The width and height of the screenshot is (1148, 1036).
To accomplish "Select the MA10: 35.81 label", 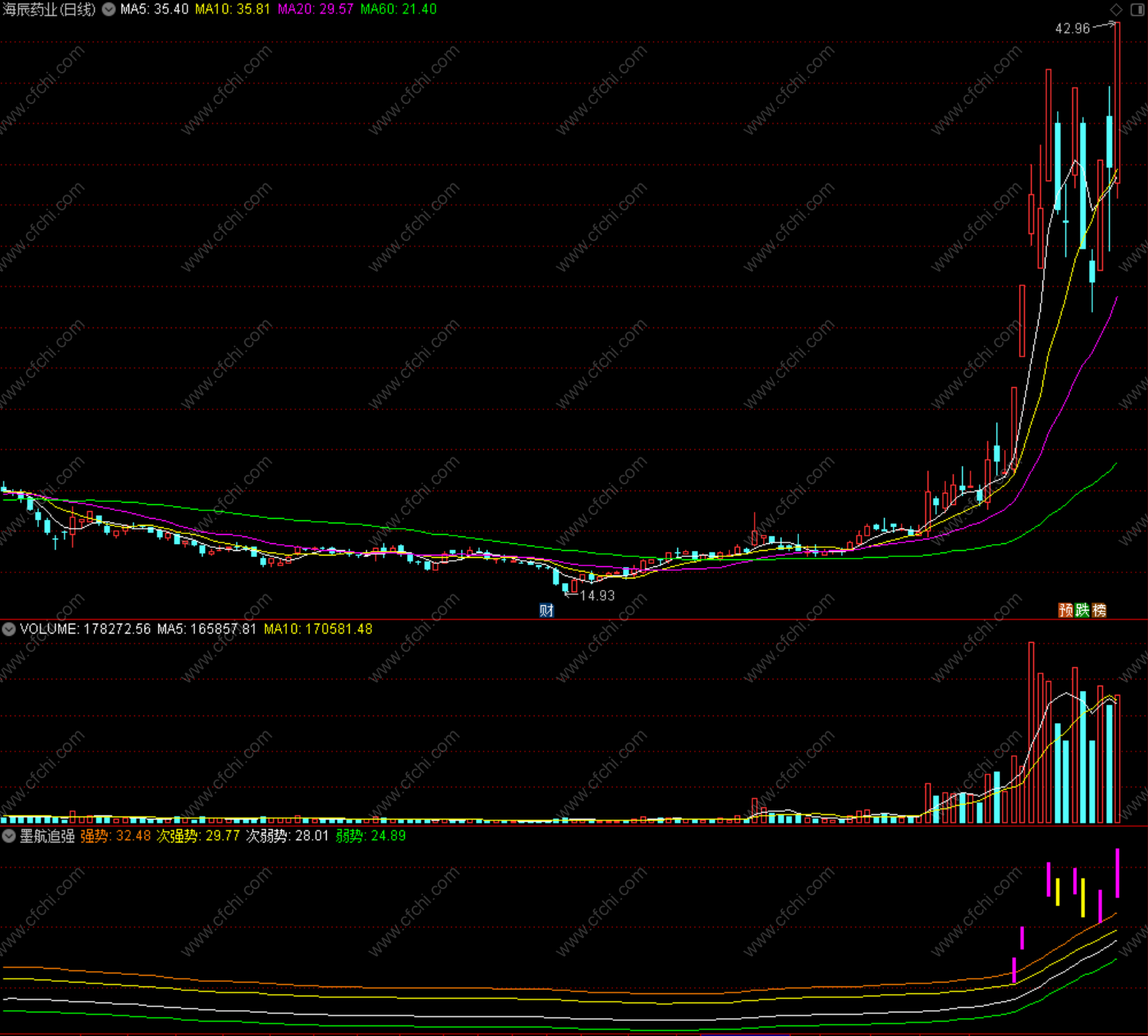I will [x=233, y=9].
